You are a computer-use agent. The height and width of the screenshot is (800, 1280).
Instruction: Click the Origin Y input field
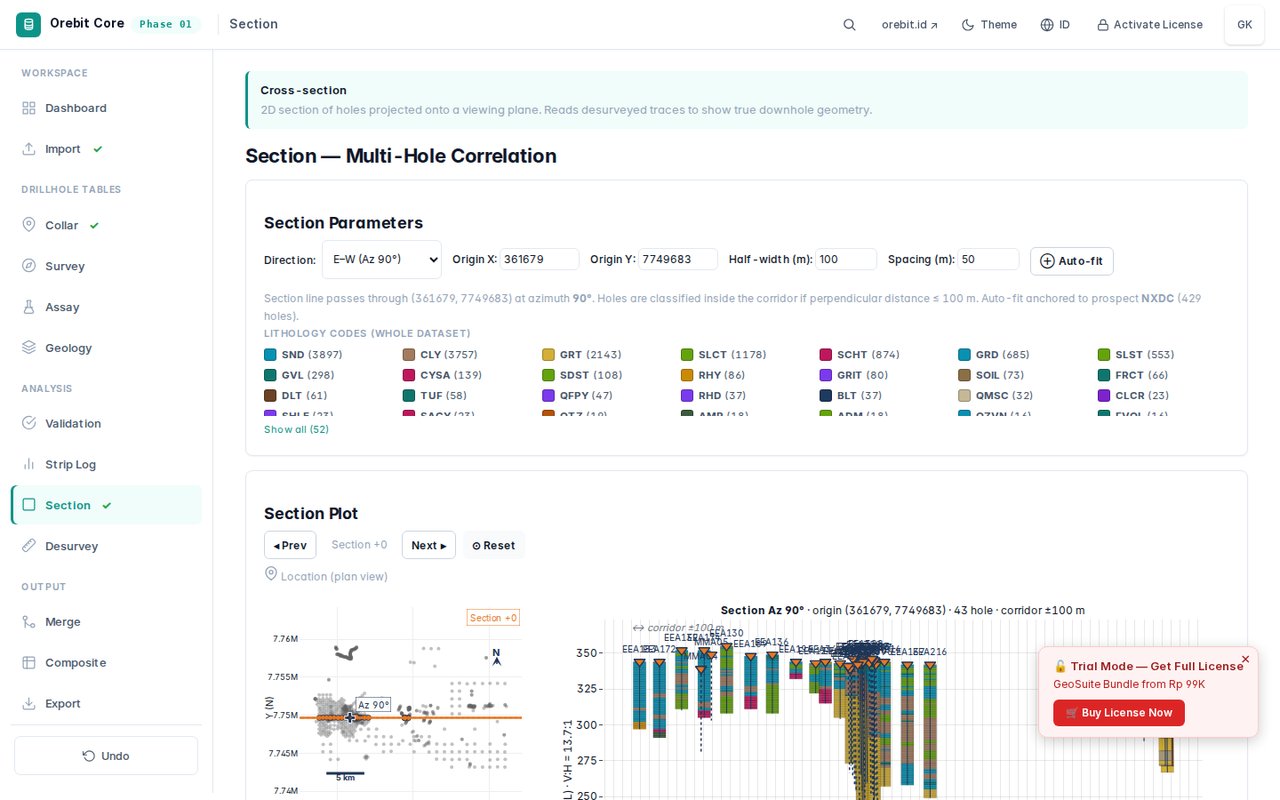click(x=678, y=259)
